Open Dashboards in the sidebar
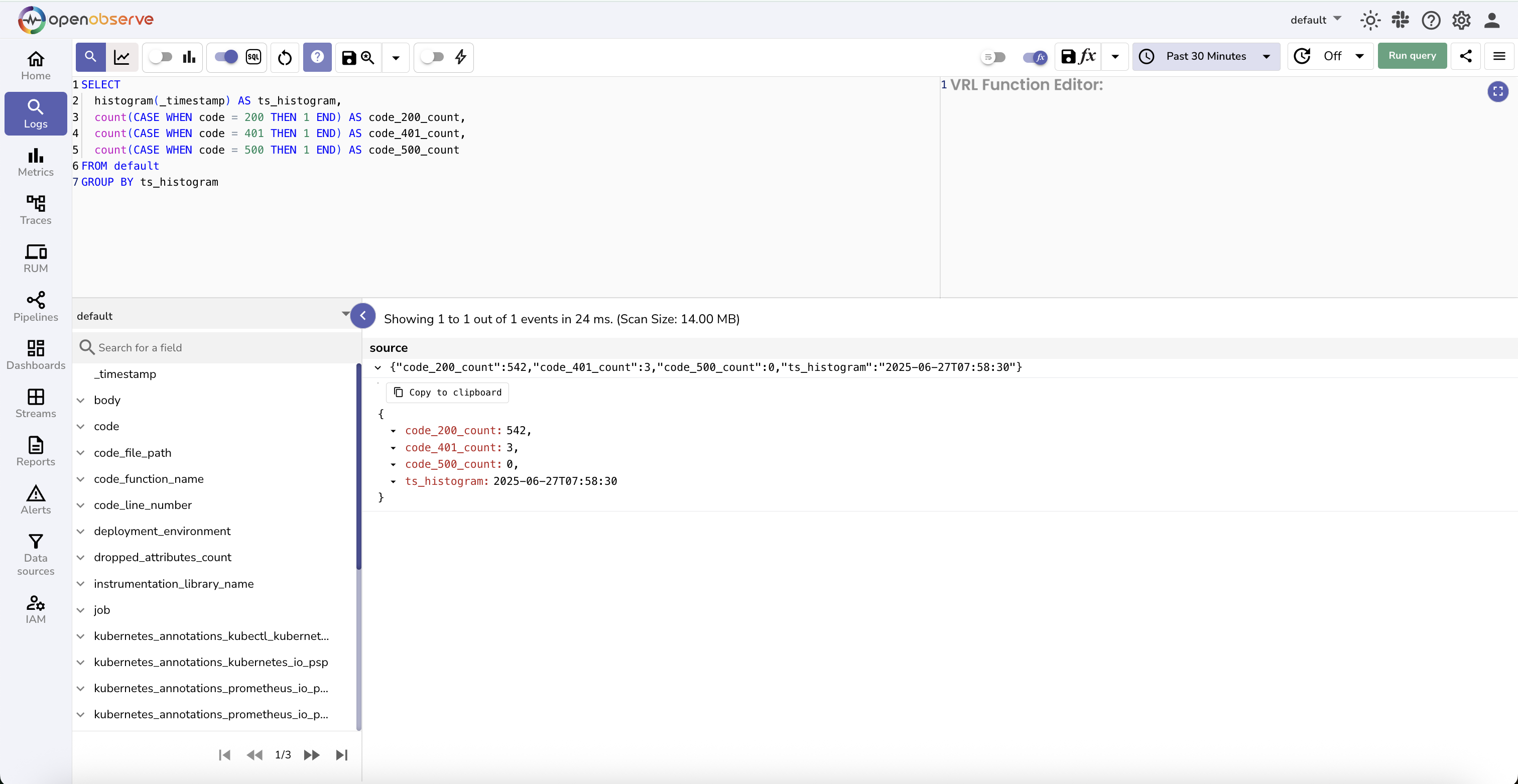 [35, 354]
